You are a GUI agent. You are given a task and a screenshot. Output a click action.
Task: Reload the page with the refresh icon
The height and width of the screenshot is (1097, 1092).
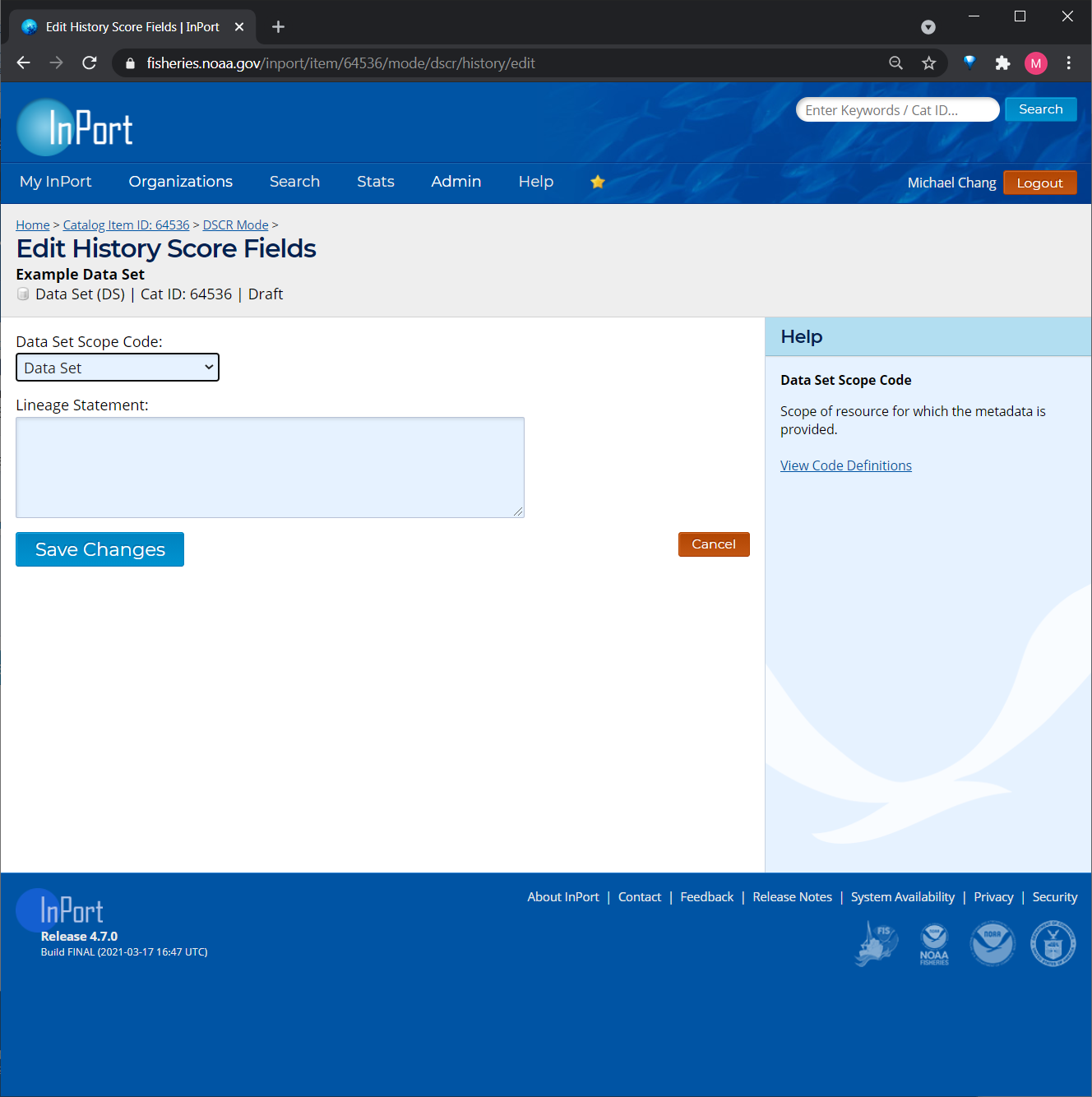click(90, 62)
